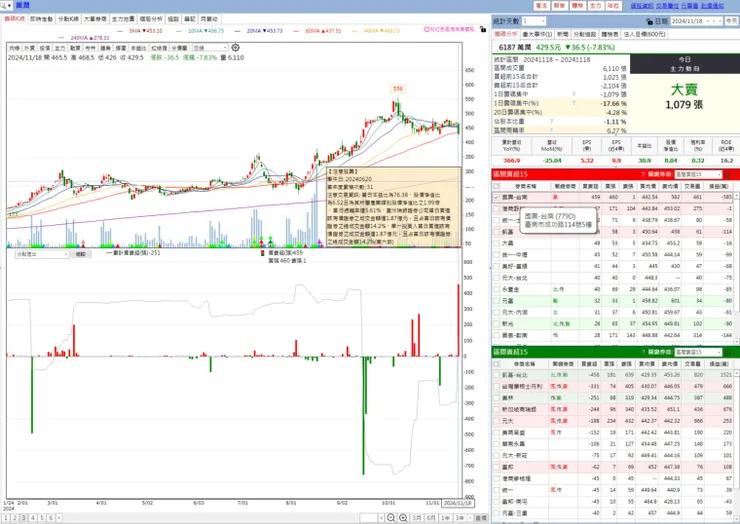Click the next page arrow after page 6
The width and height of the screenshot is (740, 524).
tap(59, 518)
